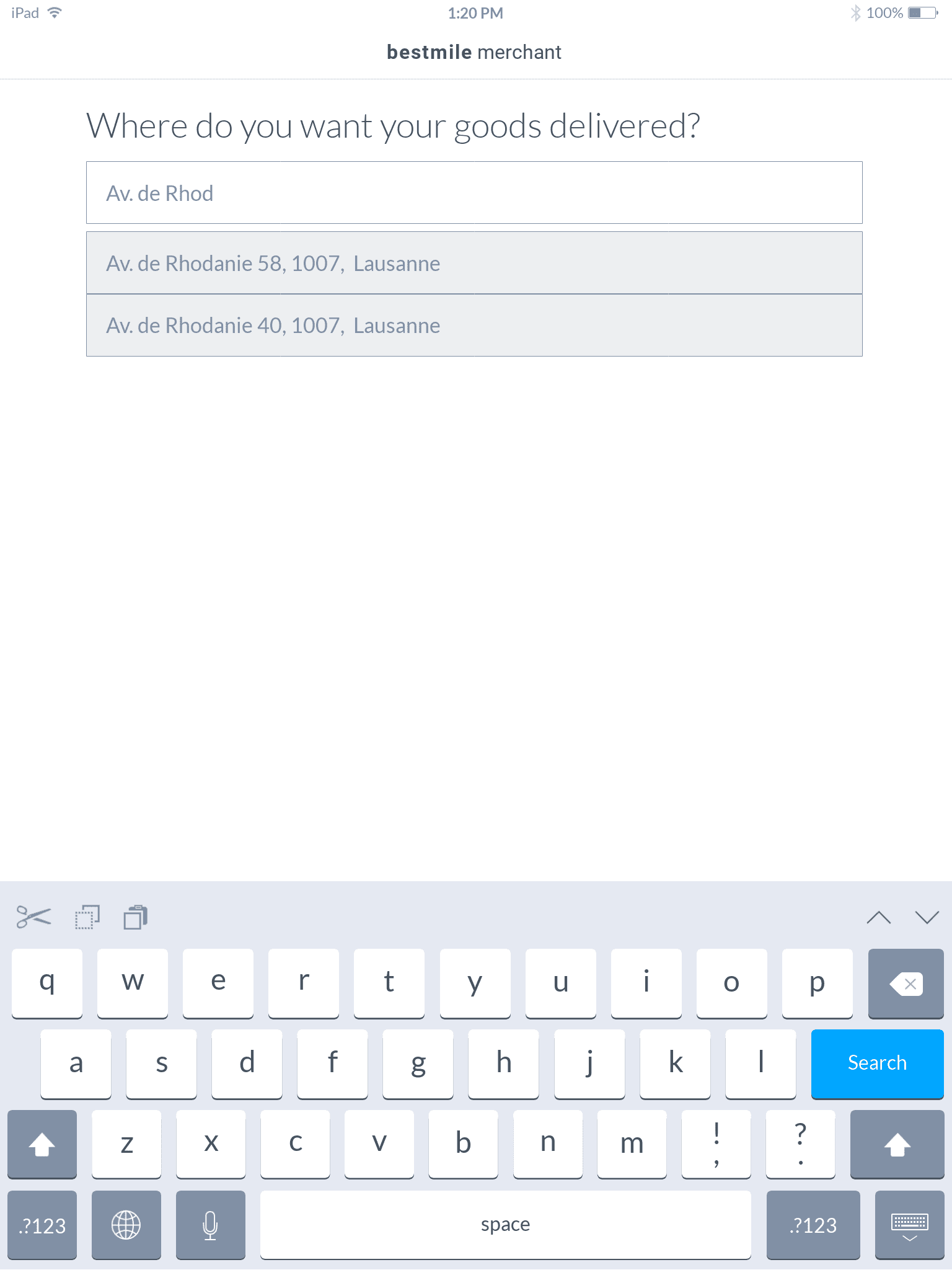Tap the globe language key

pyautogui.click(x=126, y=1225)
